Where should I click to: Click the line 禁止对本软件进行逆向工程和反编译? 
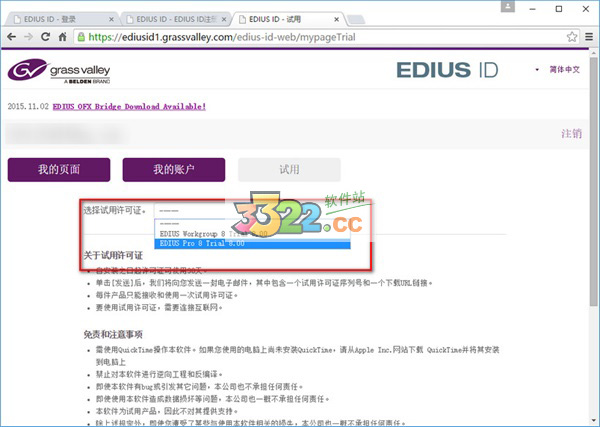(x=159, y=374)
